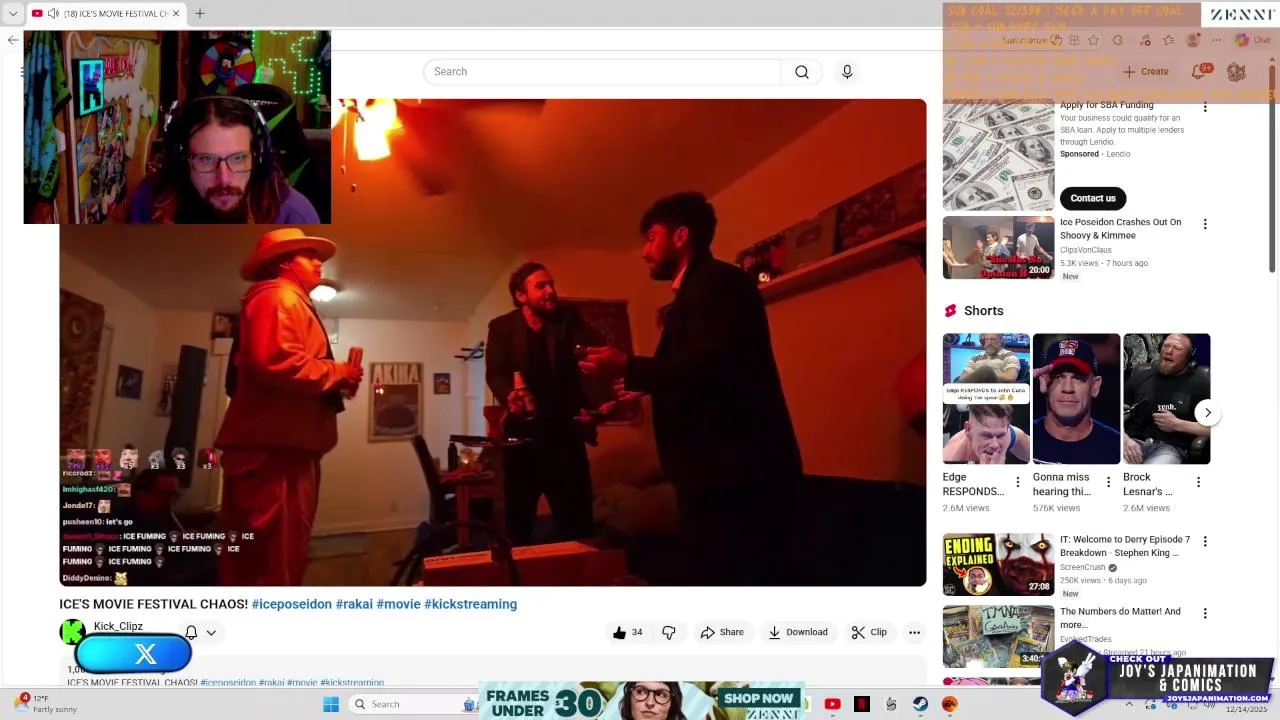Open the YouTube app in the taskbar

[x=832, y=704]
